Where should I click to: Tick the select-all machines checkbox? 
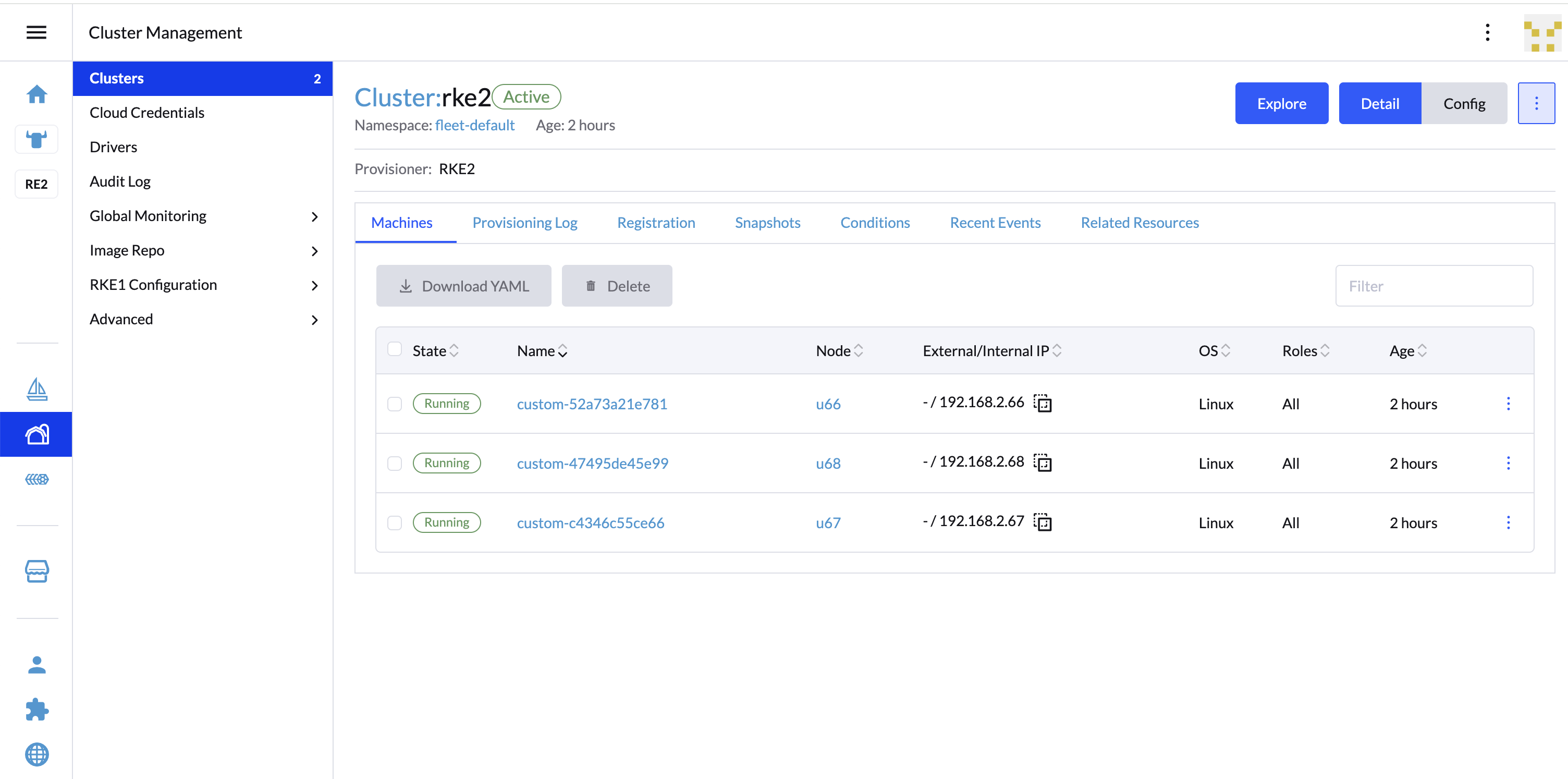click(x=395, y=349)
